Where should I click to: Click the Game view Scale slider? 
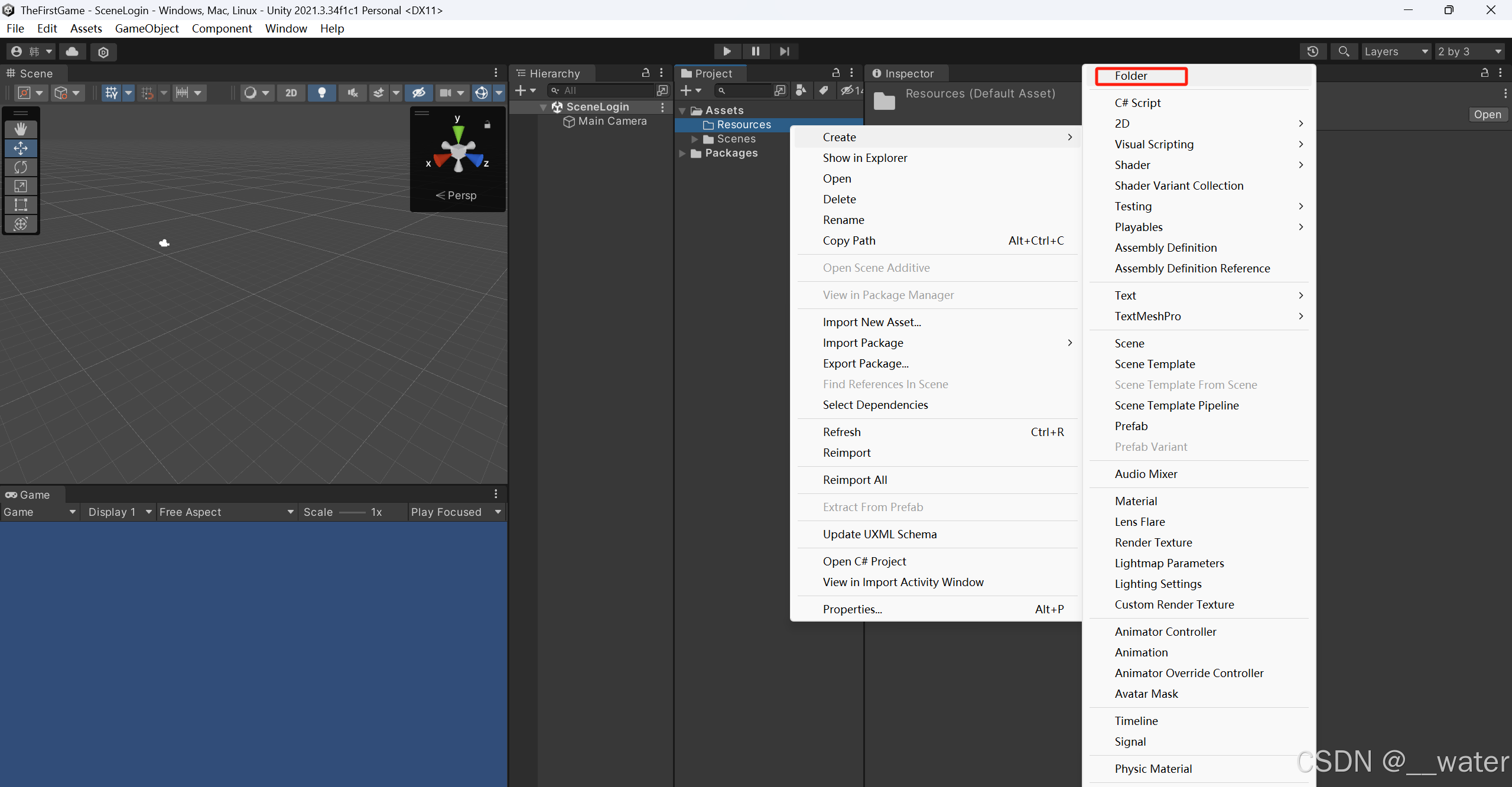tap(353, 512)
